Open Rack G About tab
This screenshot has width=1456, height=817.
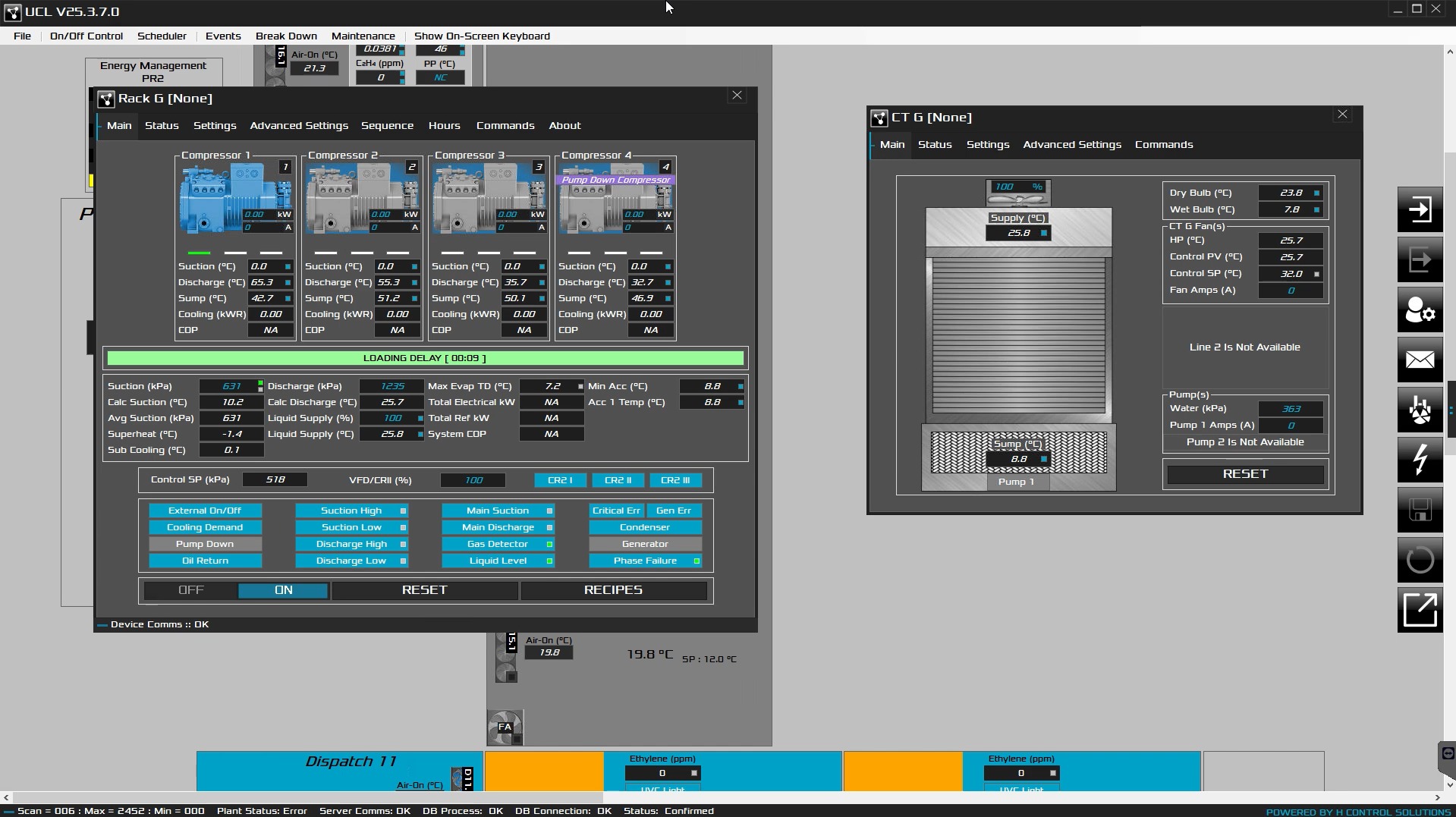[564, 126]
